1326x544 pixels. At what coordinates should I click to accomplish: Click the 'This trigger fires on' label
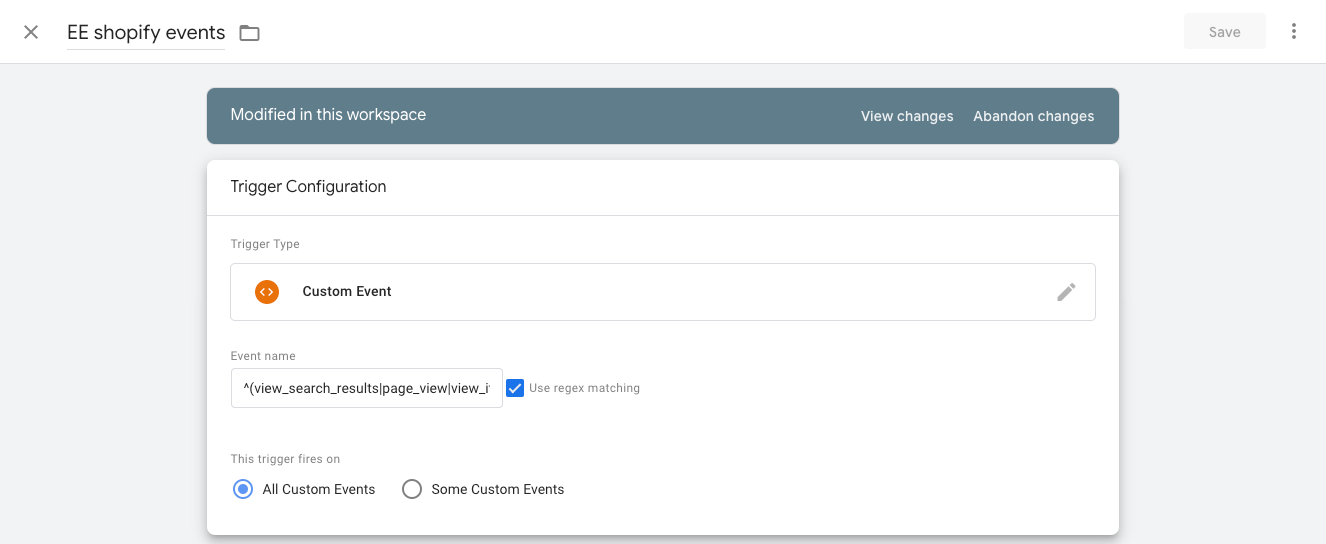(285, 459)
